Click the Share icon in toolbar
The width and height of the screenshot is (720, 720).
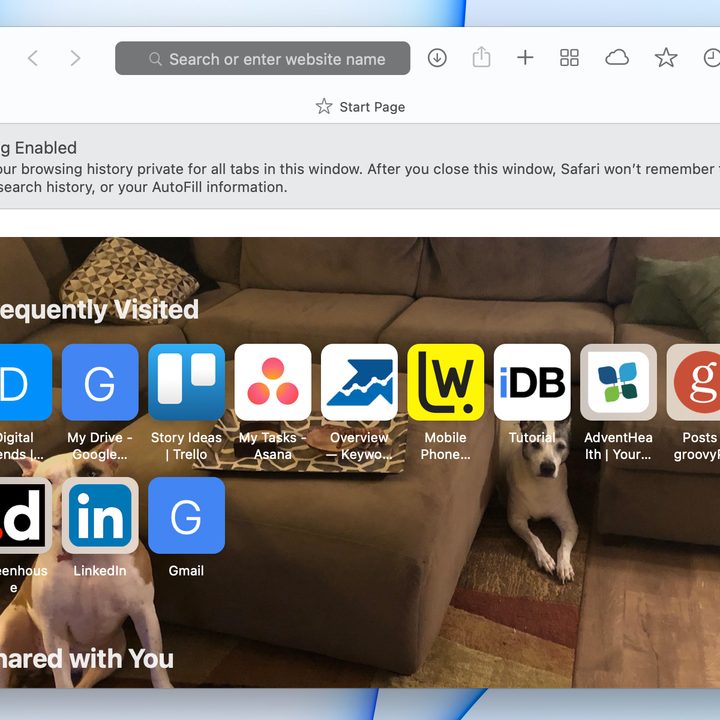coord(481,57)
